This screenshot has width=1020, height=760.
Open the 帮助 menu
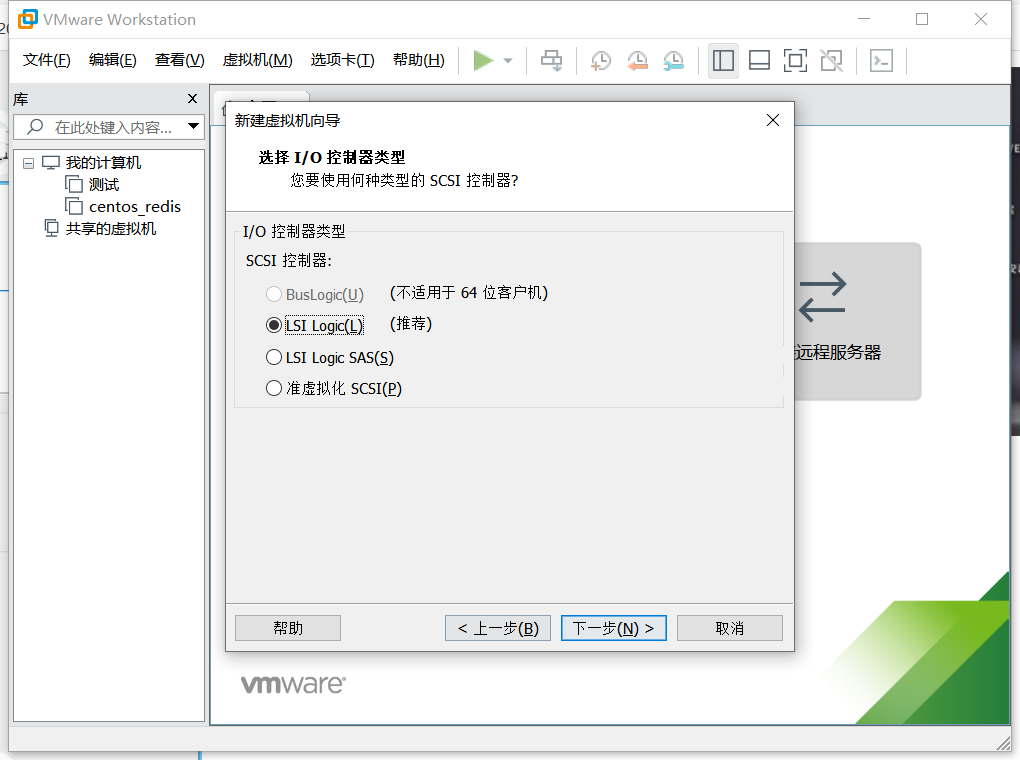tap(419, 59)
